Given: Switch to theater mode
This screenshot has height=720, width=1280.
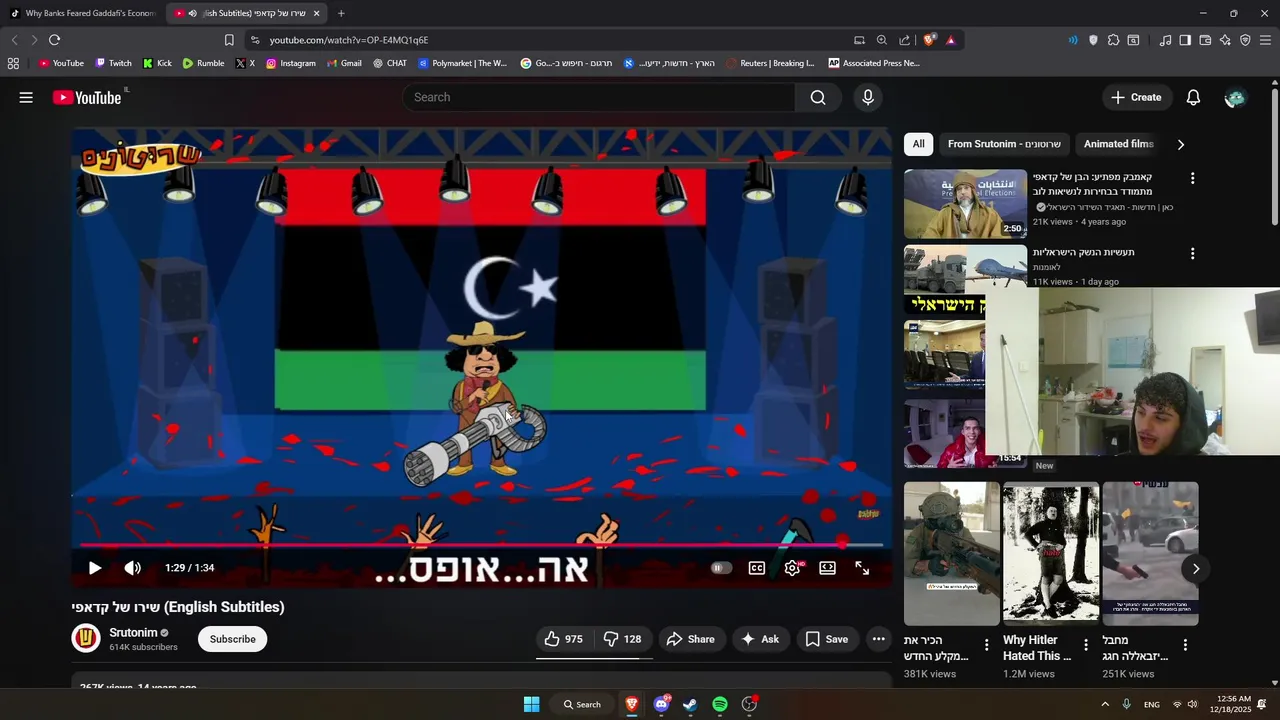Looking at the screenshot, I should click(827, 568).
